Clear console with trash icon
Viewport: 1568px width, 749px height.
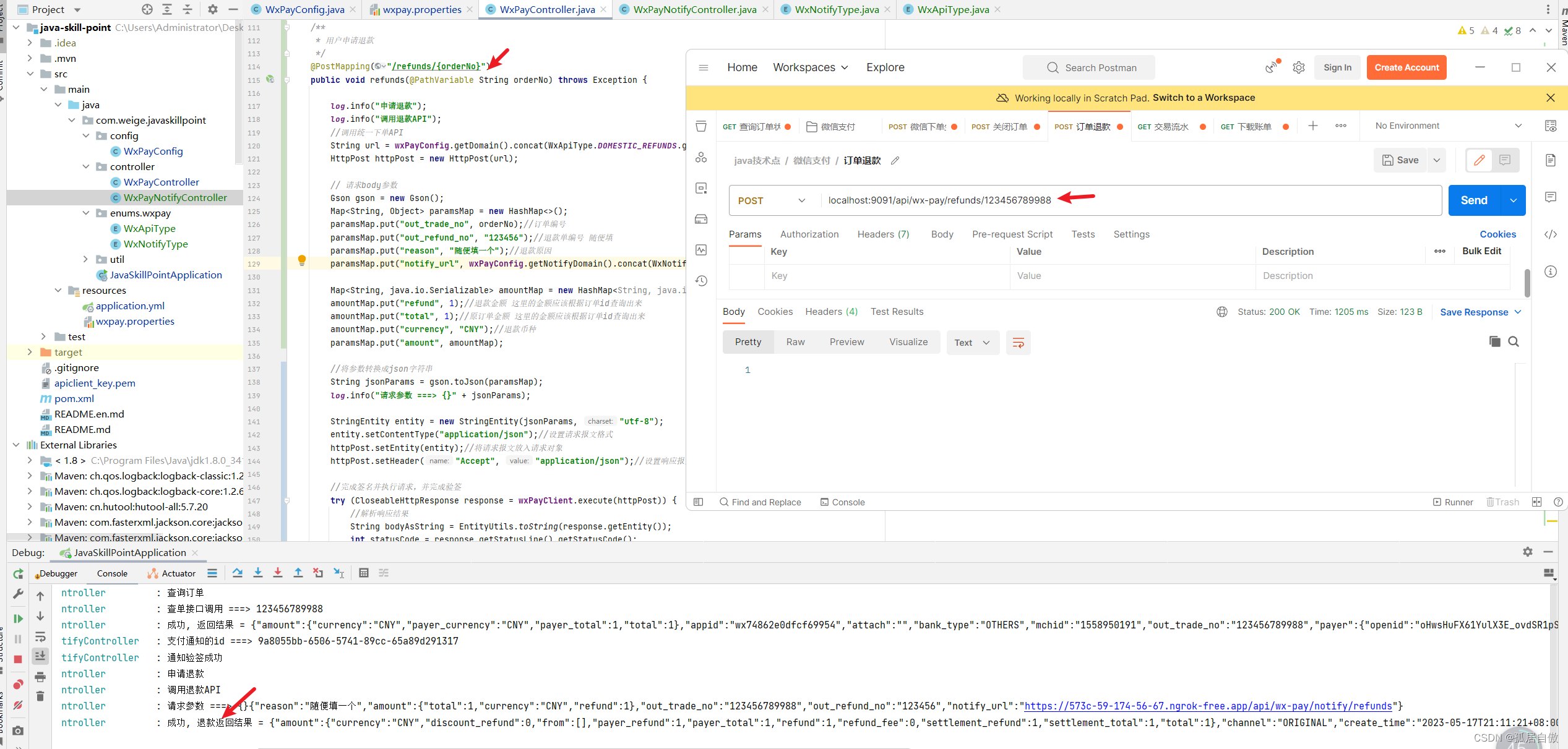point(40,696)
